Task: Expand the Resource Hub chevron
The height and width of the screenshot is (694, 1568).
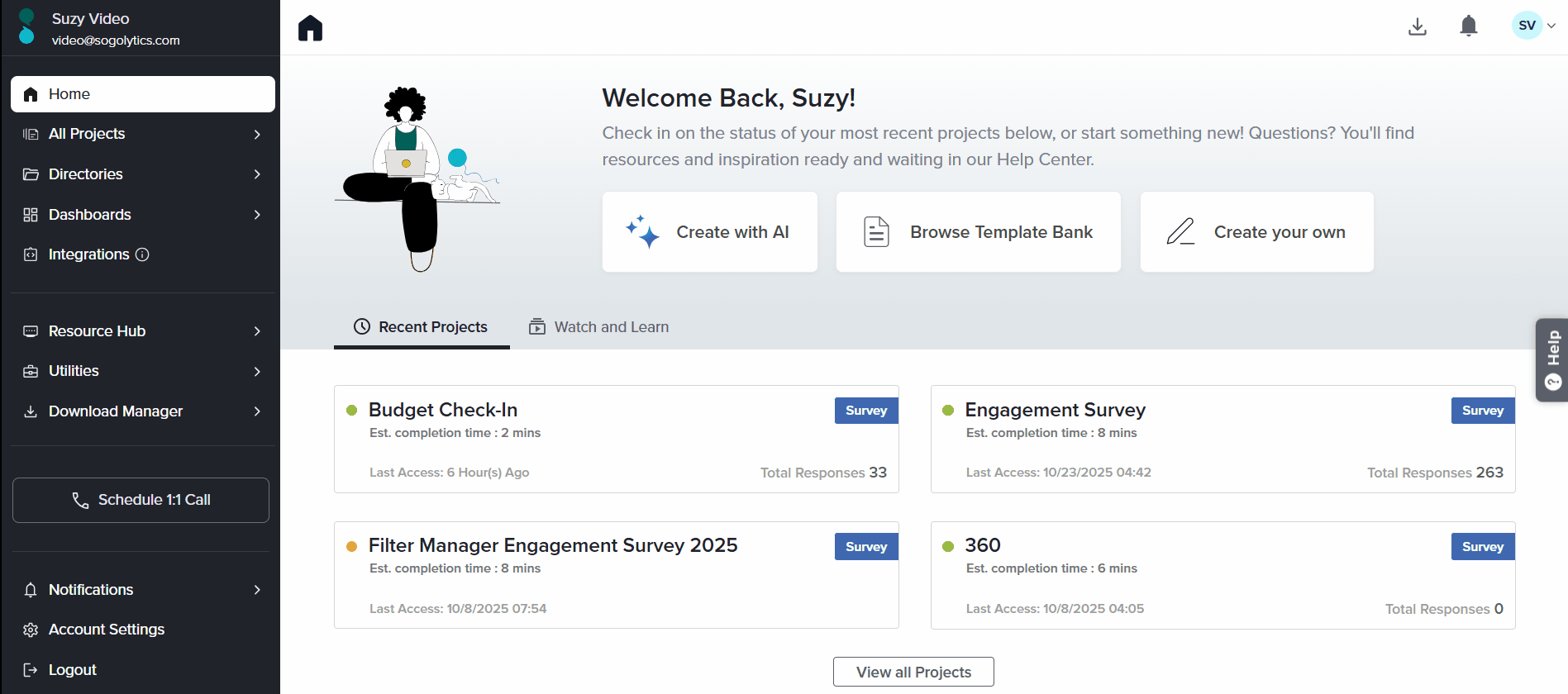Action: pyautogui.click(x=257, y=331)
